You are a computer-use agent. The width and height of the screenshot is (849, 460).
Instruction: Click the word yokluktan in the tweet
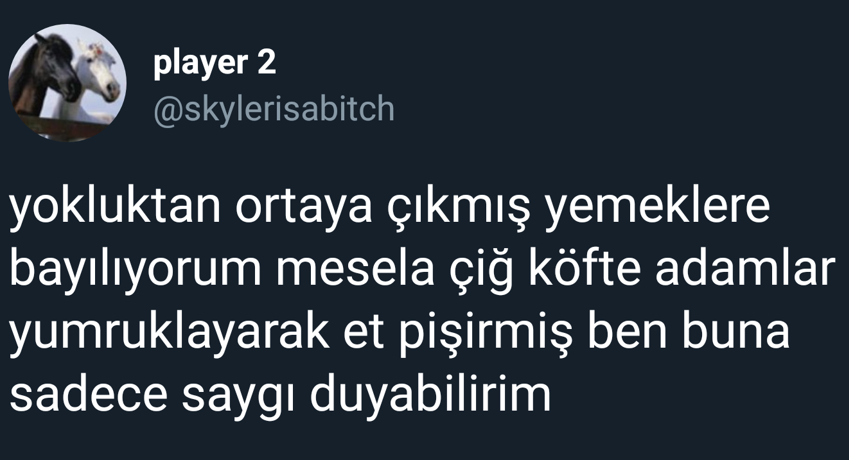(x=115, y=207)
